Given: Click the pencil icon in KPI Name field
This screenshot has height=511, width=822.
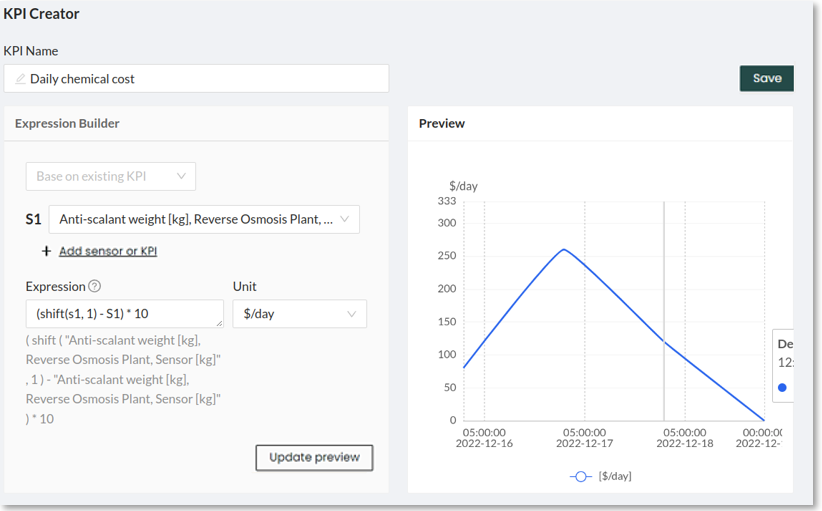Looking at the screenshot, I should (x=20, y=79).
